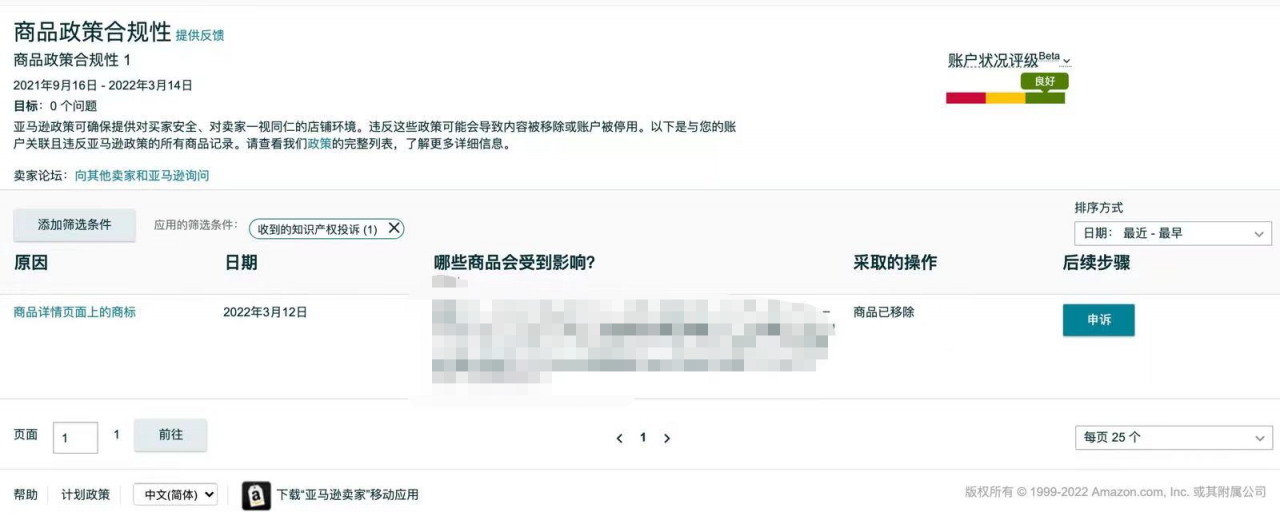Image resolution: width=1280 pixels, height=516 pixels.
Task: Click the 计划政策 footer link
Action: coord(86,494)
